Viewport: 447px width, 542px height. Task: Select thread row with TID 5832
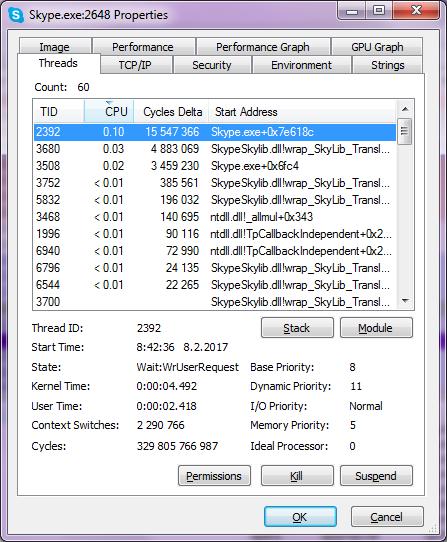(x=215, y=200)
